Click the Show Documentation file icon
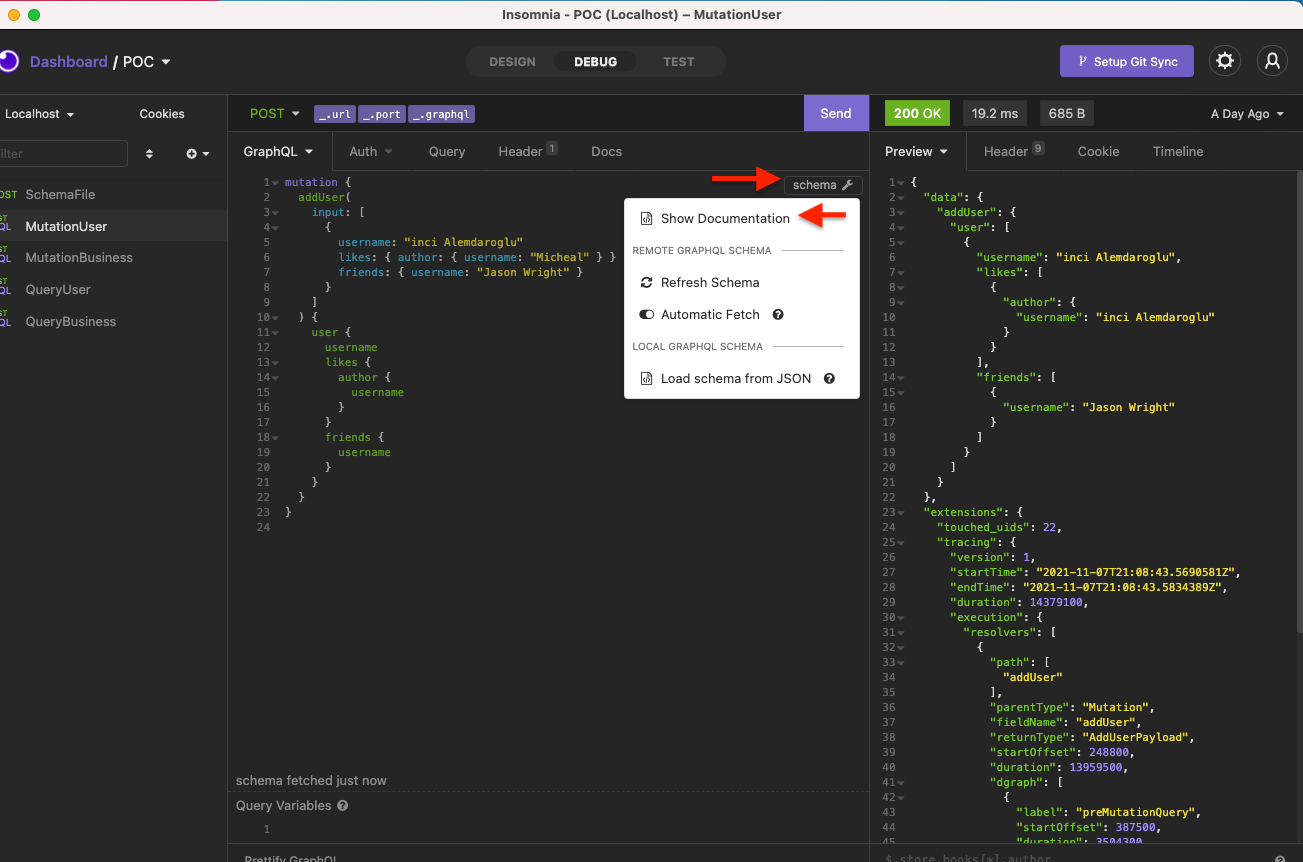The height and width of the screenshot is (862, 1303). click(x=647, y=218)
